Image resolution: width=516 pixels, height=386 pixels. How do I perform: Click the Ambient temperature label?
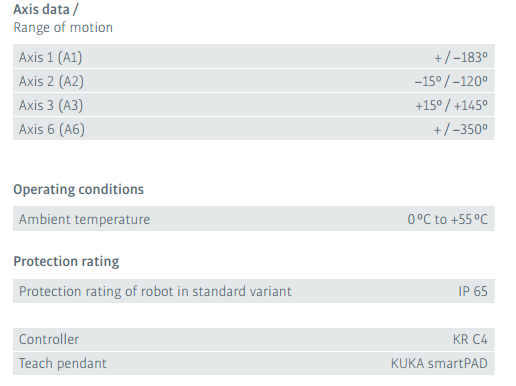(84, 219)
